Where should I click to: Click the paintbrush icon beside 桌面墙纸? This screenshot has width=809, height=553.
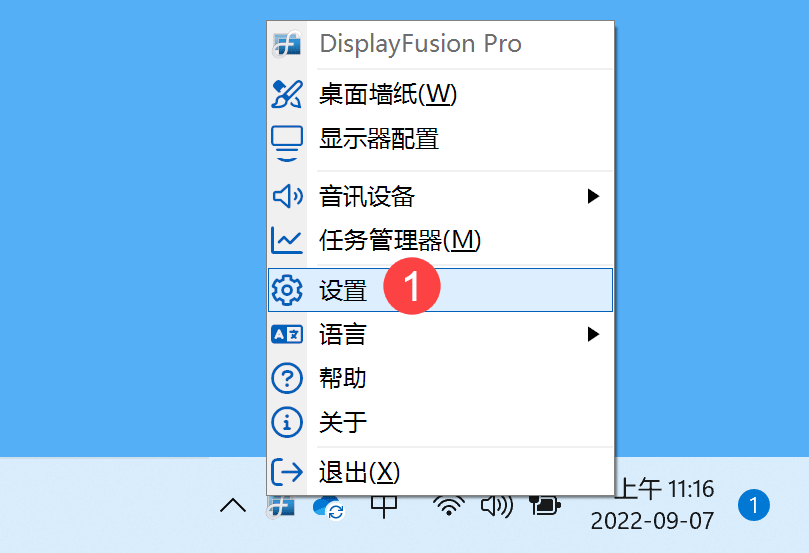(x=287, y=95)
